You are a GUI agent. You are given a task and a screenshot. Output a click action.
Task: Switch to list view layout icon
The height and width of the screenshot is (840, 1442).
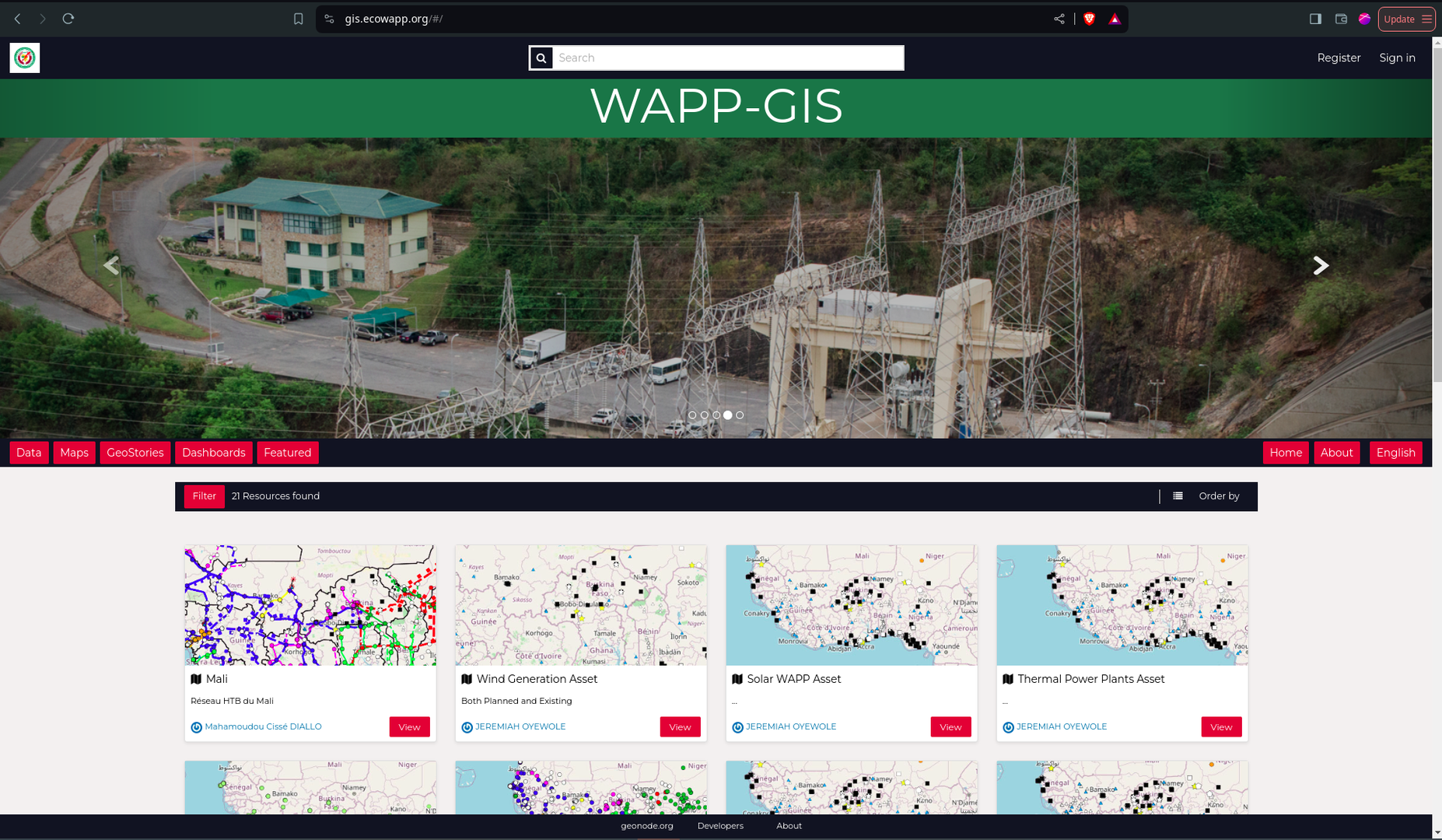click(1178, 496)
